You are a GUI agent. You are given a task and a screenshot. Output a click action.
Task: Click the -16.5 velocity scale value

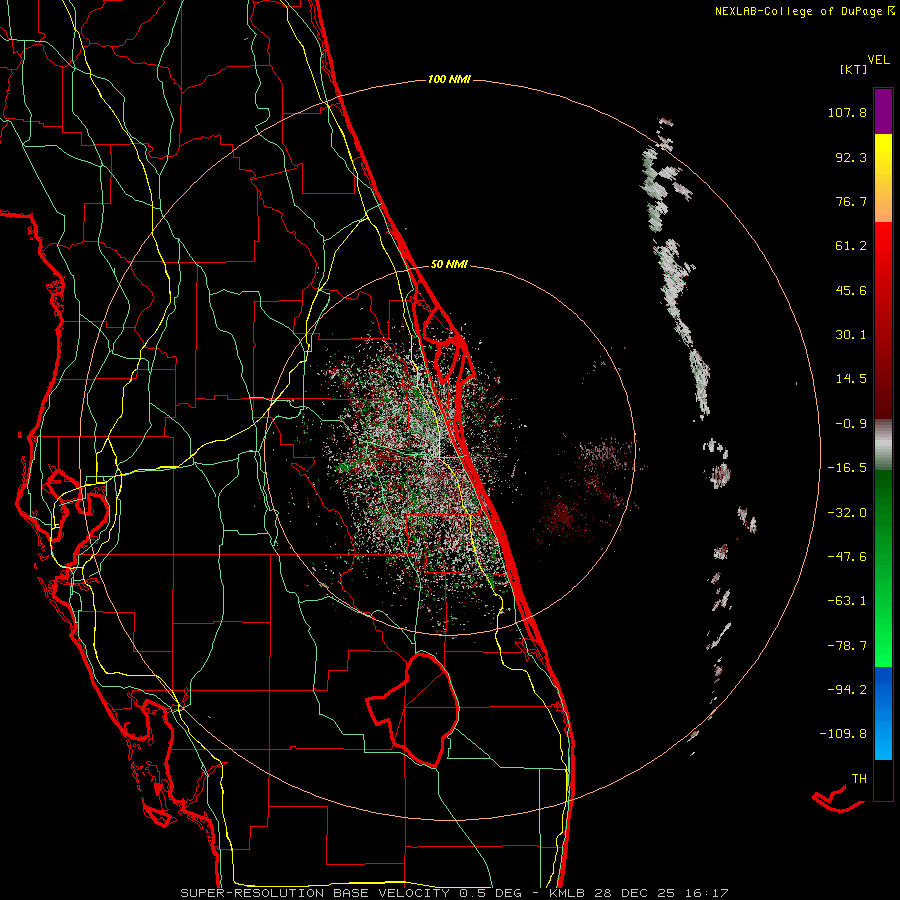coord(847,468)
